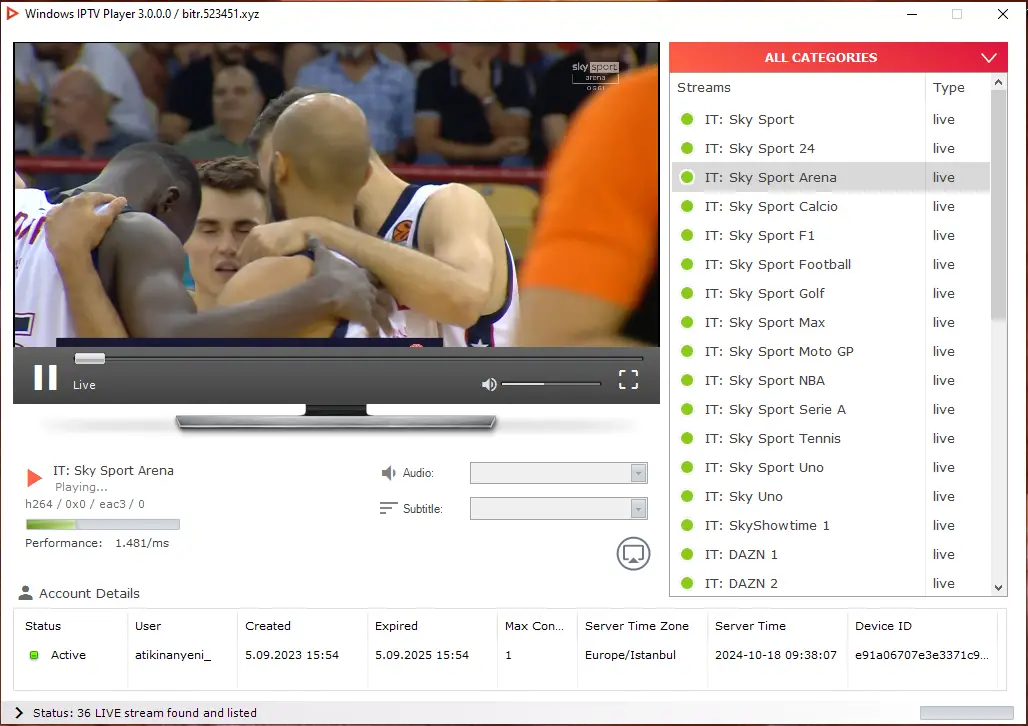Click the Streams column header
The width and height of the screenshot is (1028, 726).
point(798,88)
